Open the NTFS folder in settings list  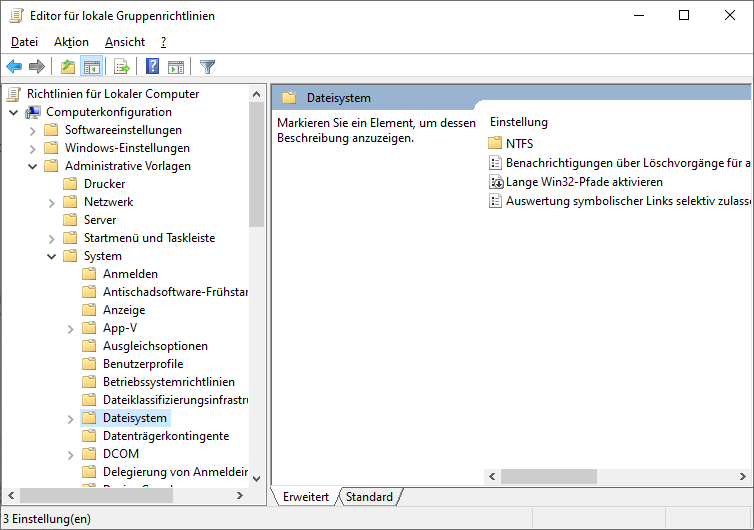[519, 144]
